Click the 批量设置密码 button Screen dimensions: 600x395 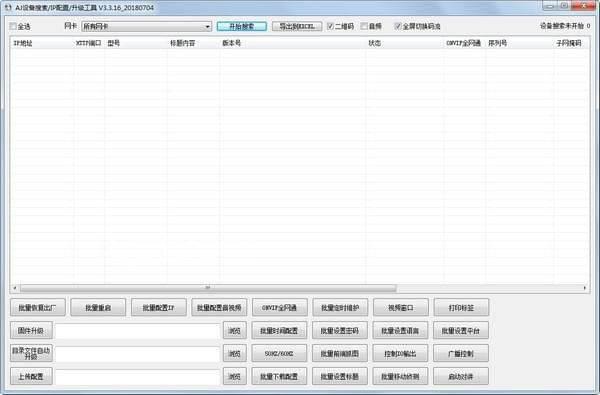[x=340, y=330]
